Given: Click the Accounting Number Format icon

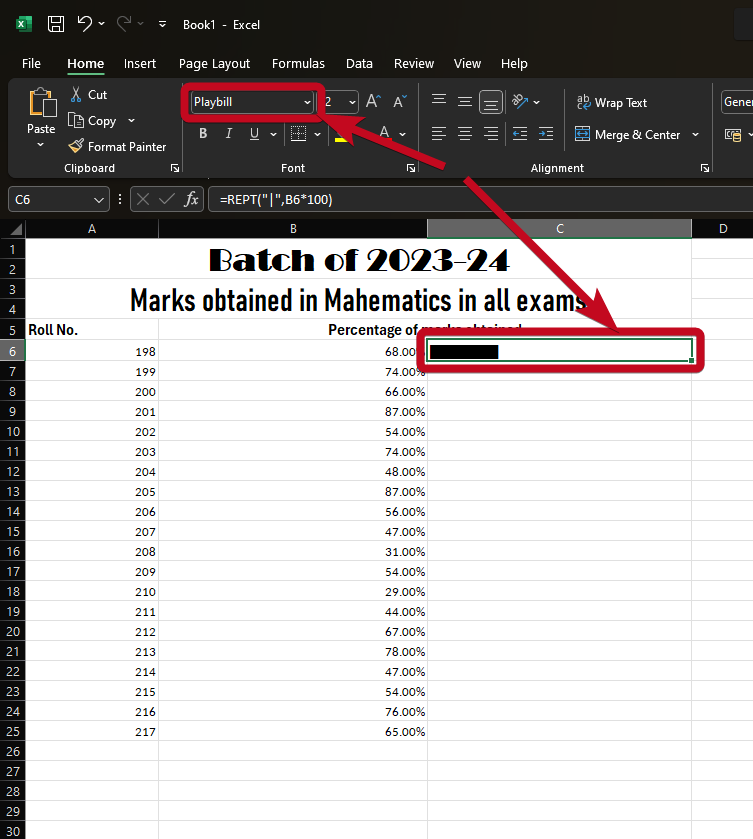Looking at the screenshot, I should (733, 135).
